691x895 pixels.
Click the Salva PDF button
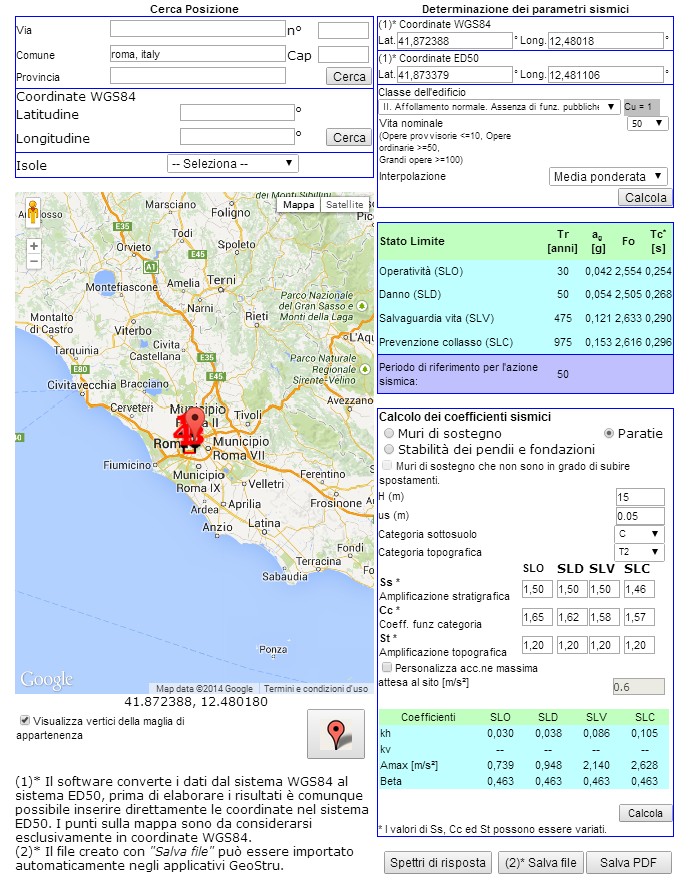click(x=628, y=862)
